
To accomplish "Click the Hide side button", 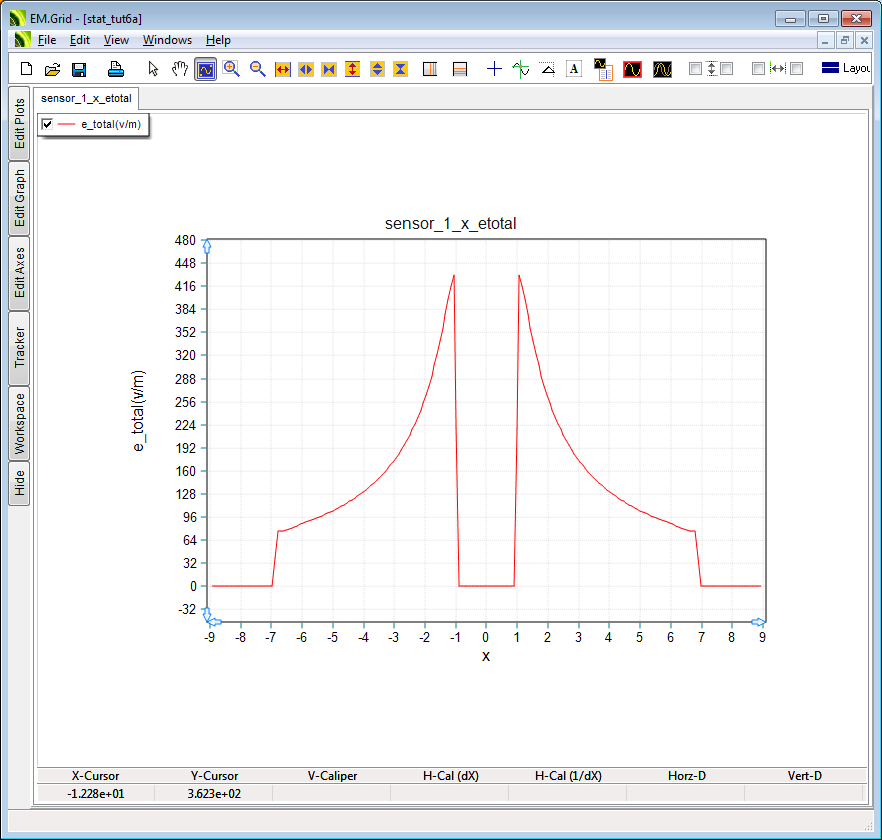I will 19,484.
